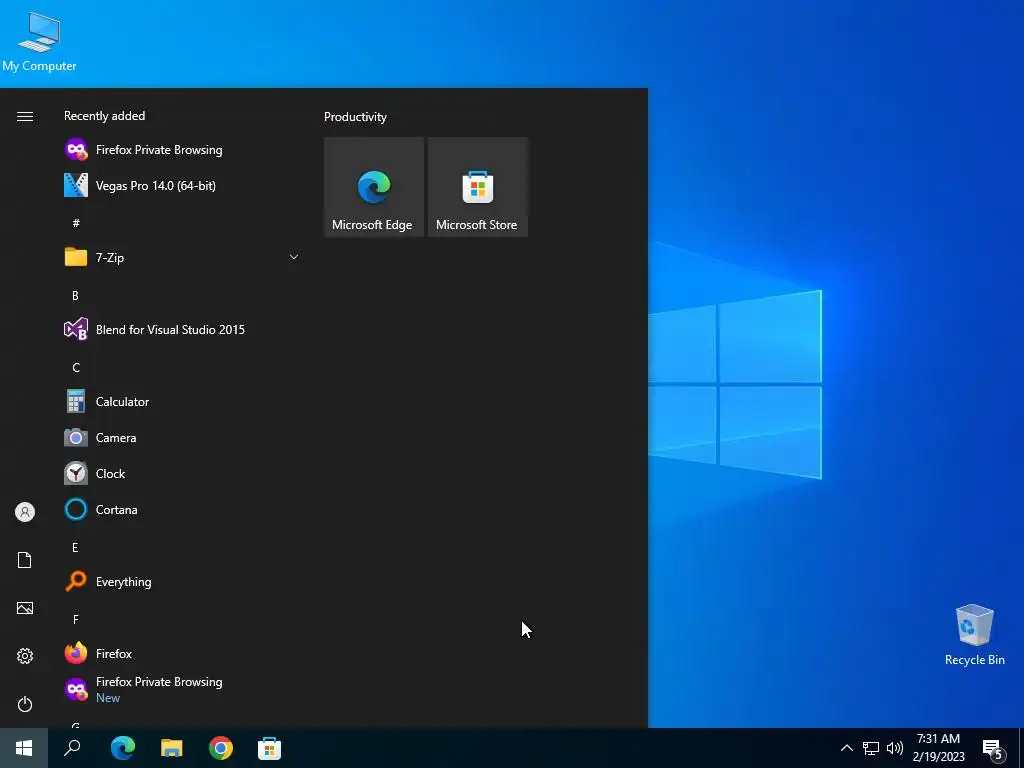This screenshot has height=768, width=1024.
Task: Click the Productivity group header
Action: click(x=355, y=117)
